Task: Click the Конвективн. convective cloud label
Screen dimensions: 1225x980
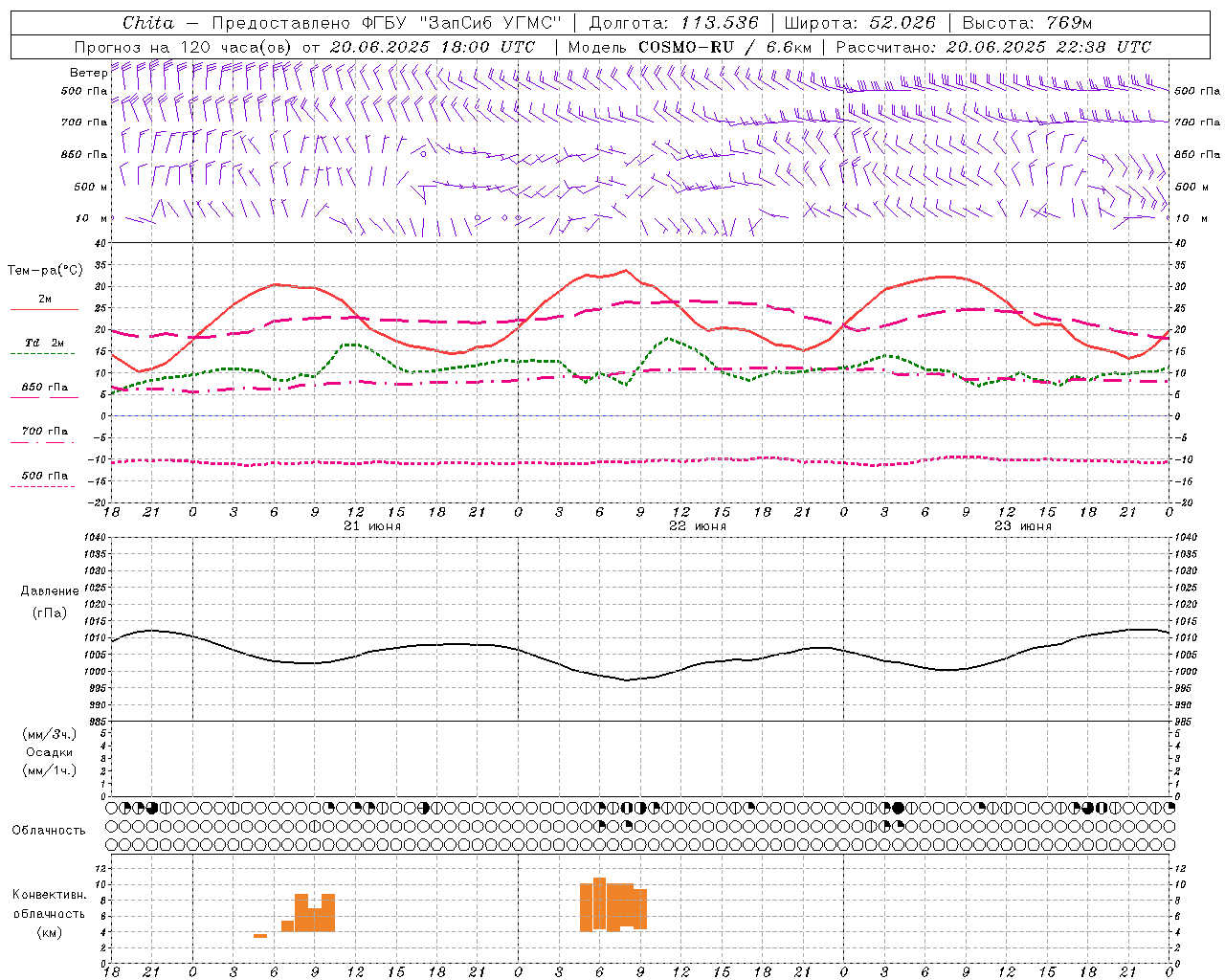Action: 50,895
